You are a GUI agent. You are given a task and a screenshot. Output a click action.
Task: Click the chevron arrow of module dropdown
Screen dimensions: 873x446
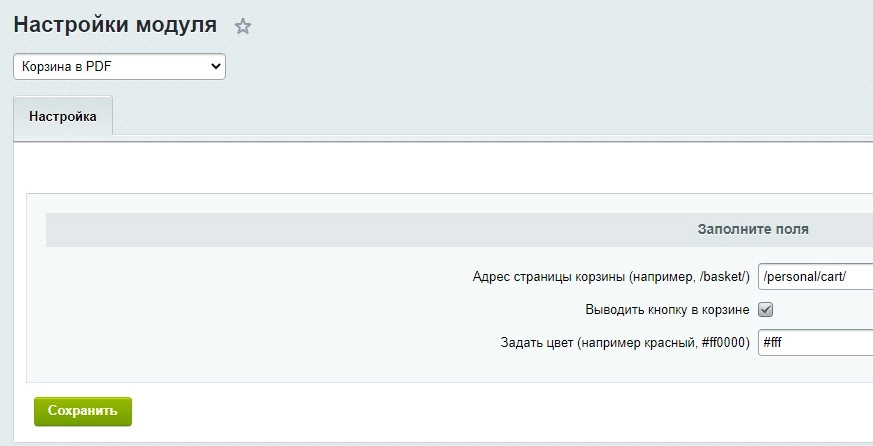point(215,66)
